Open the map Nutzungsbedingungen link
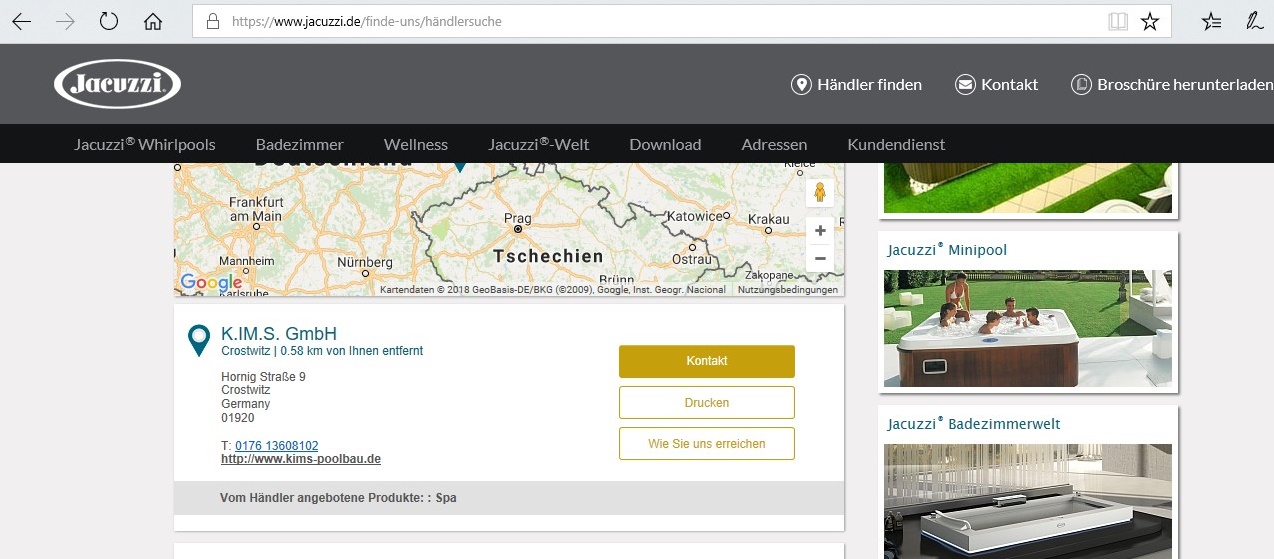The height and width of the screenshot is (559, 1274). 788,290
